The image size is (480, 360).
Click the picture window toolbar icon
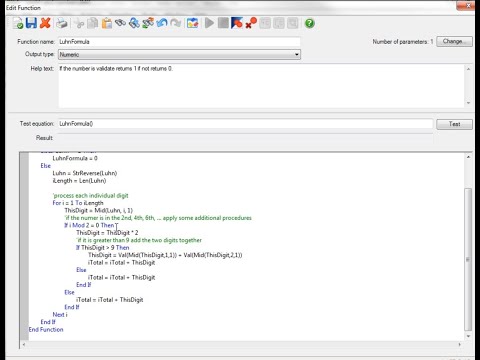pos(192,23)
